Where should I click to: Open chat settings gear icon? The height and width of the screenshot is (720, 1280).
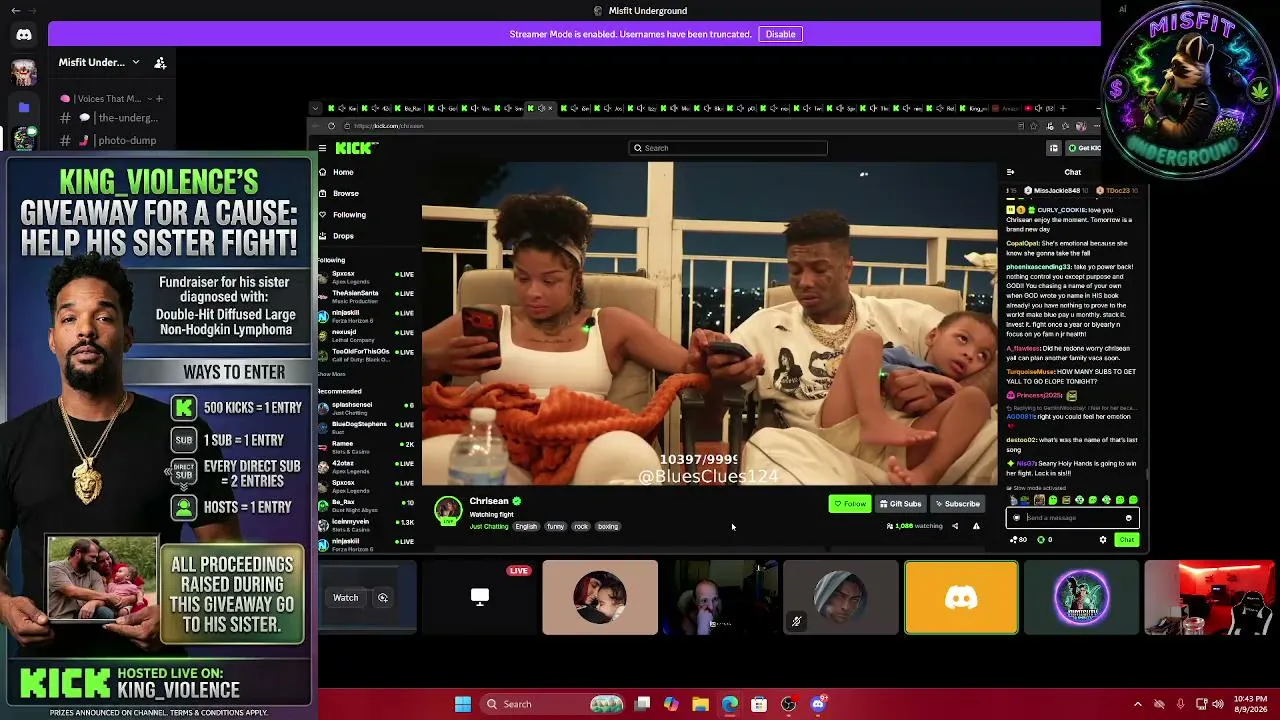click(x=1103, y=540)
